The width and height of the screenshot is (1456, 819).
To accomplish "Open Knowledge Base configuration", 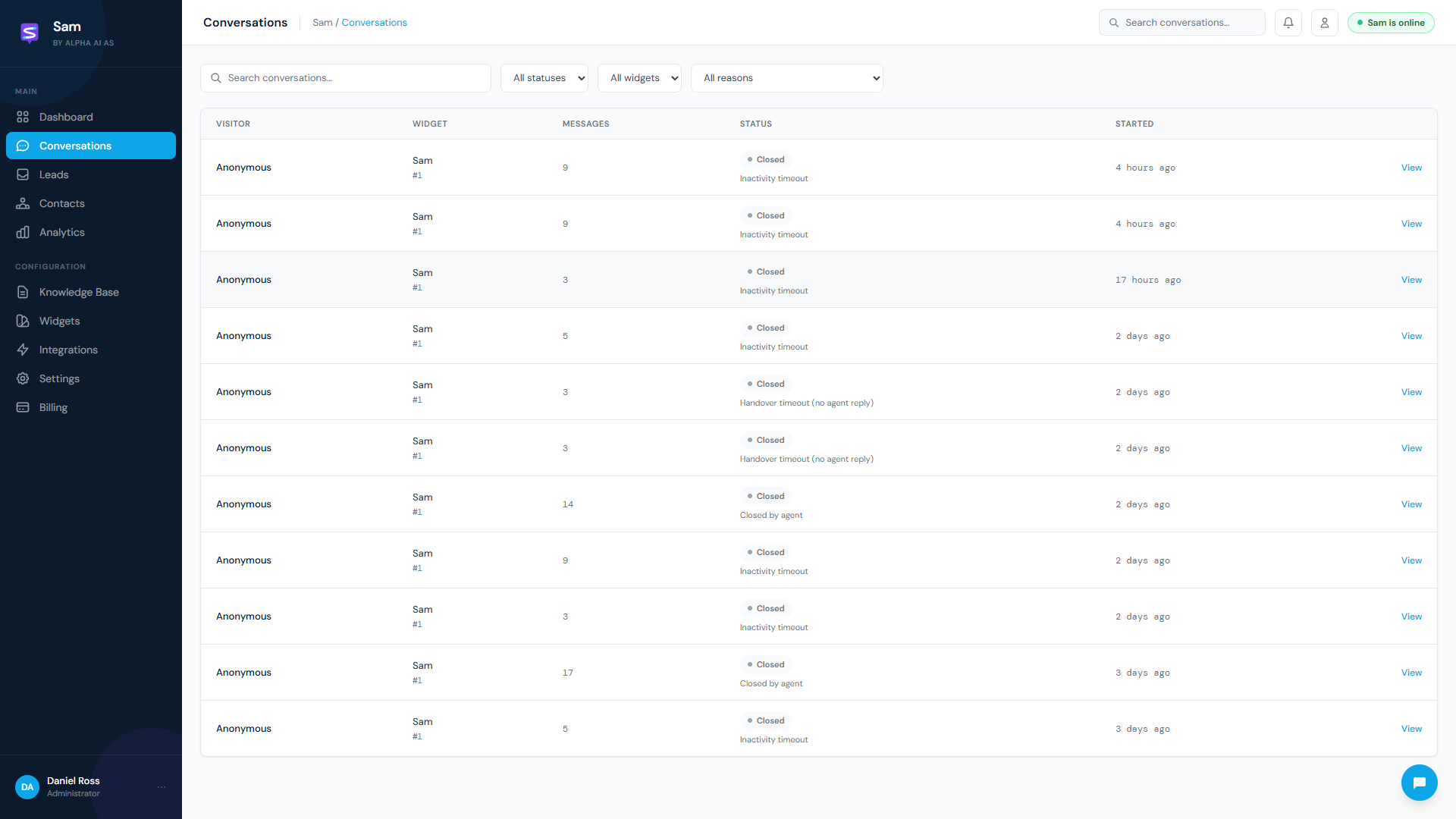I will pyautogui.click(x=91, y=292).
